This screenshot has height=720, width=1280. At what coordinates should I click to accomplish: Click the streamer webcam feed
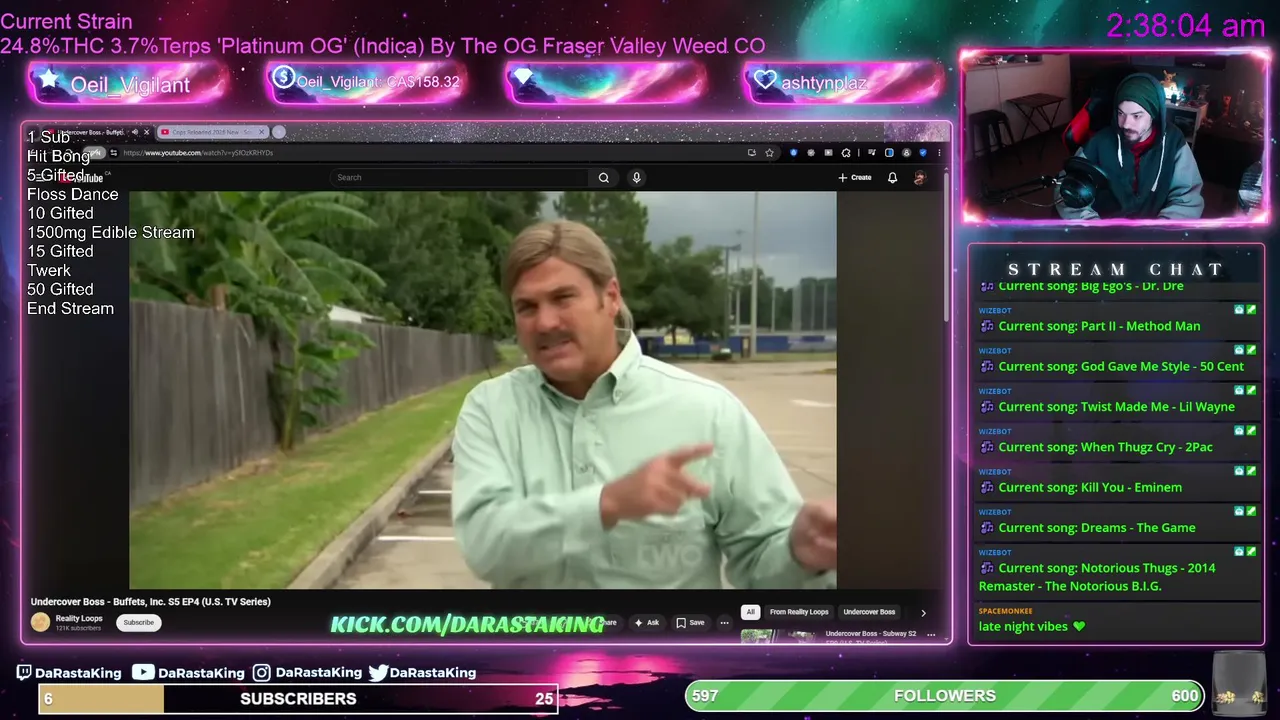pos(1115,136)
